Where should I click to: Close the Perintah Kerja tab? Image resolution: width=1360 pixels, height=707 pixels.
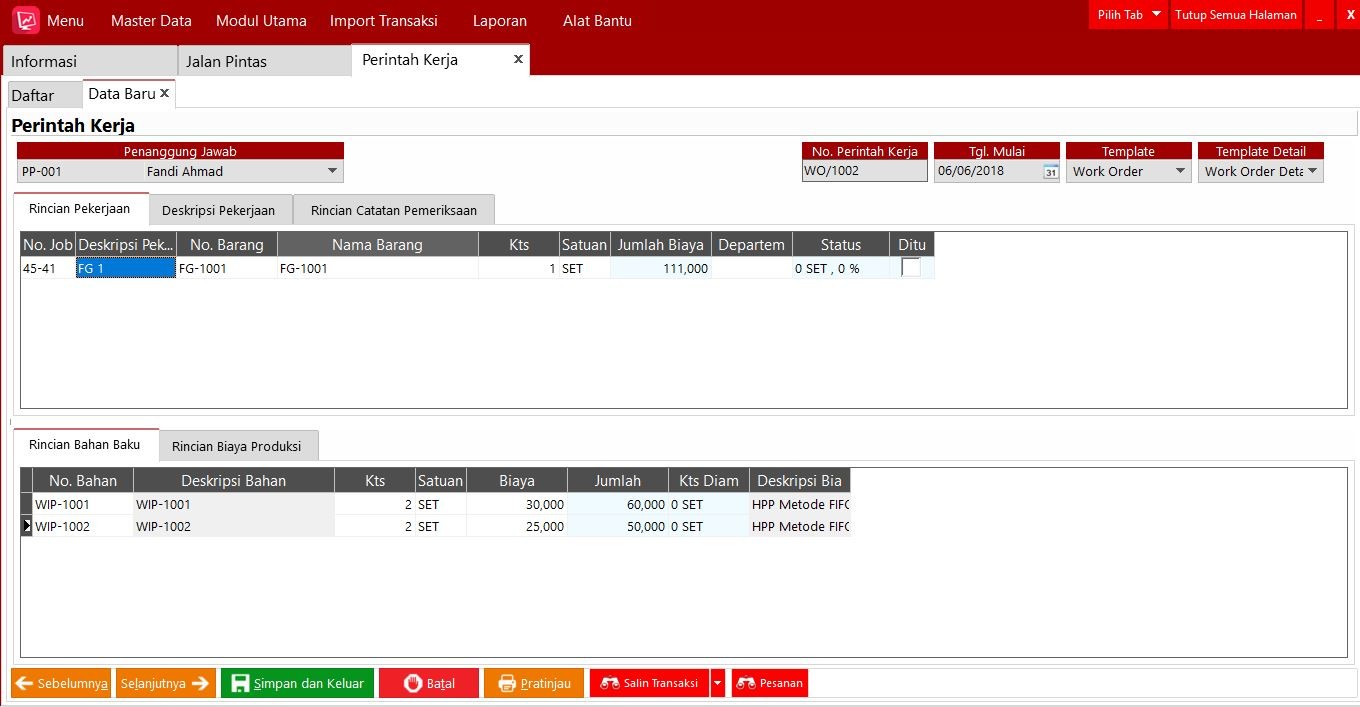(518, 60)
